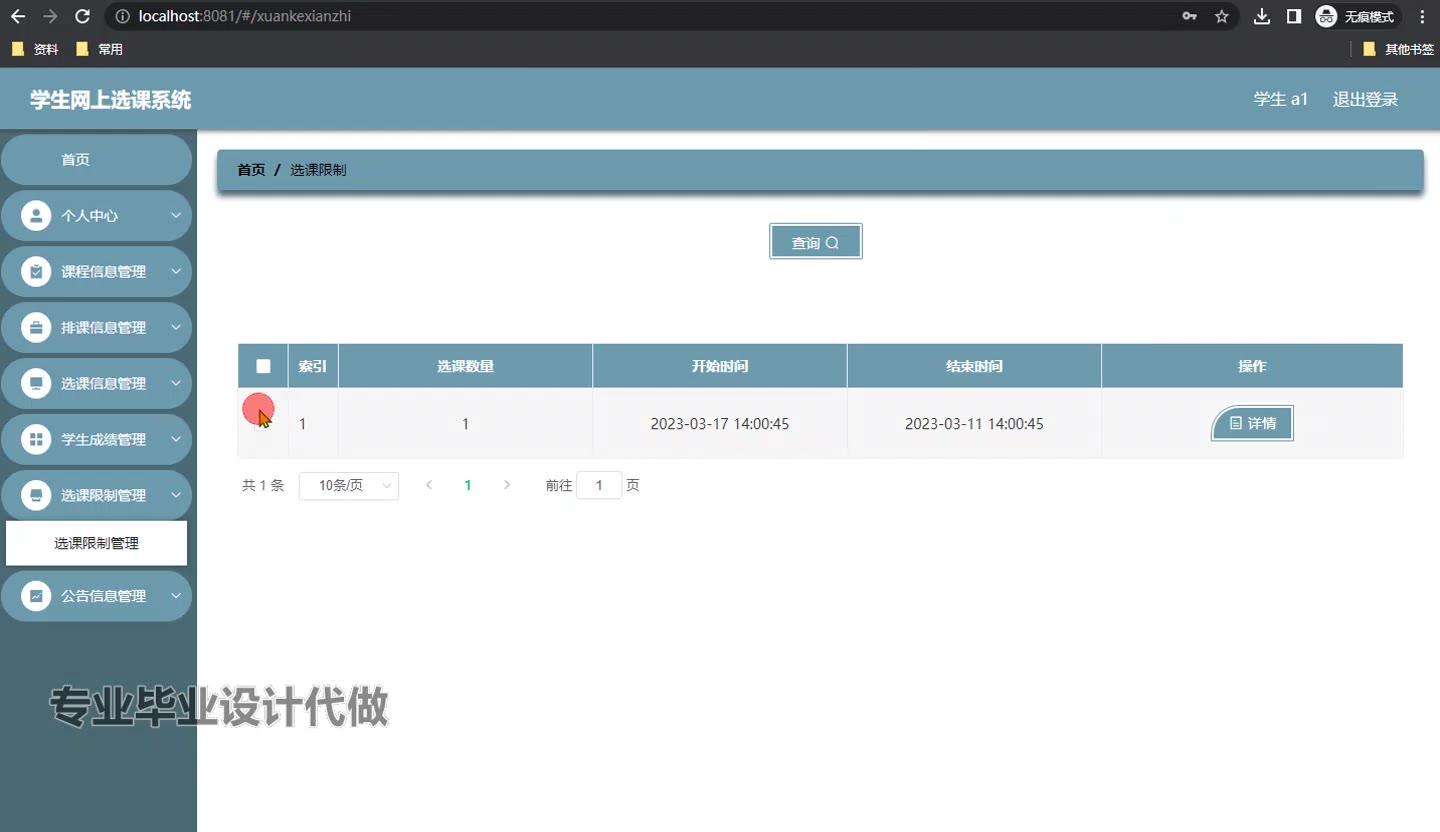Click the 开始时间 column header

tap(720, 366)
